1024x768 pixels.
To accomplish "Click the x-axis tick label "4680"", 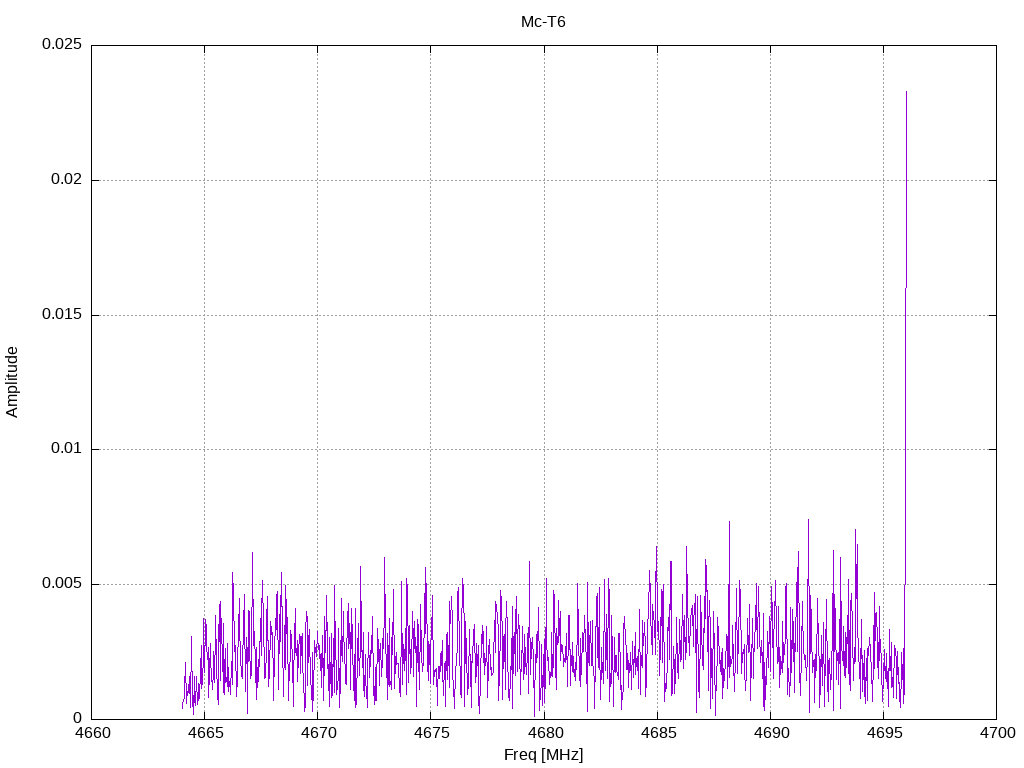I will 545,733.
